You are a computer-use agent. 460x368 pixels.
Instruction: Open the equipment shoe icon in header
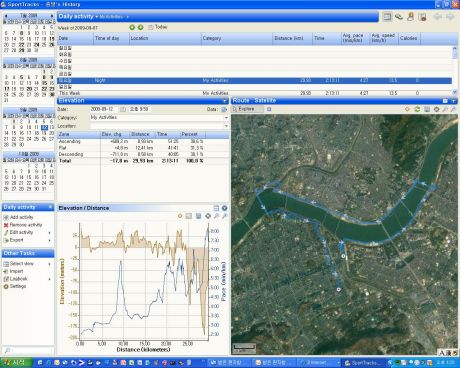pos(399,16)
